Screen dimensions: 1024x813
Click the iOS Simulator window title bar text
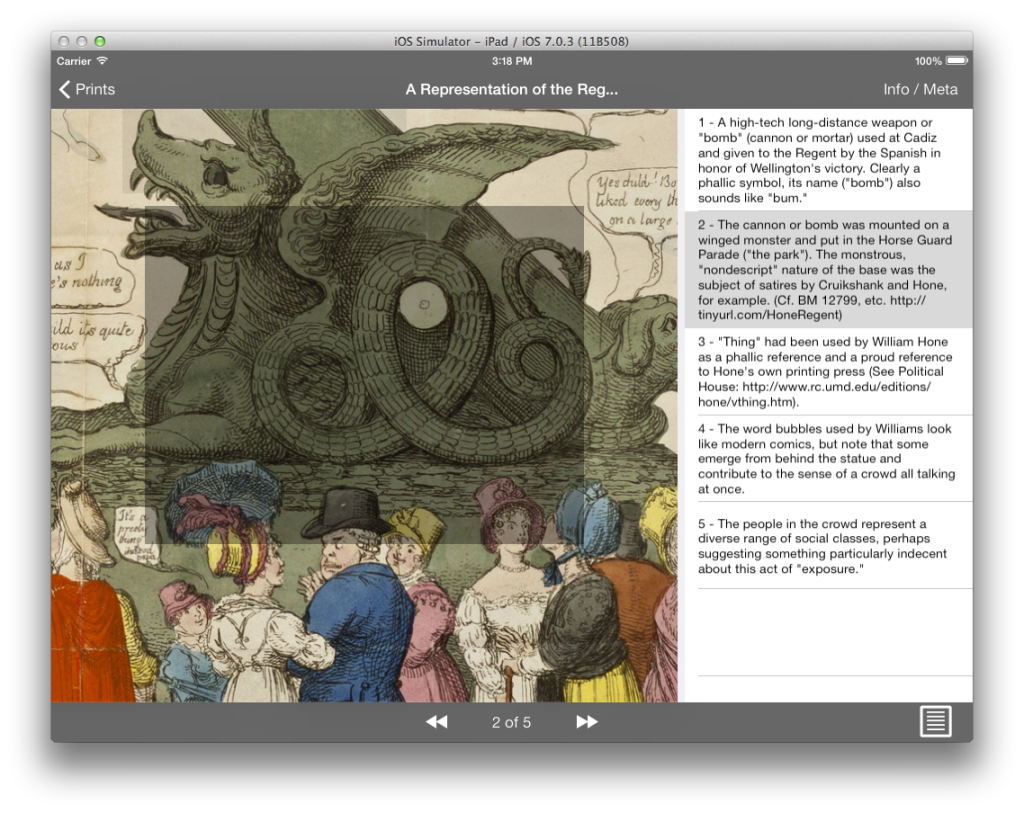pos(511,41)
